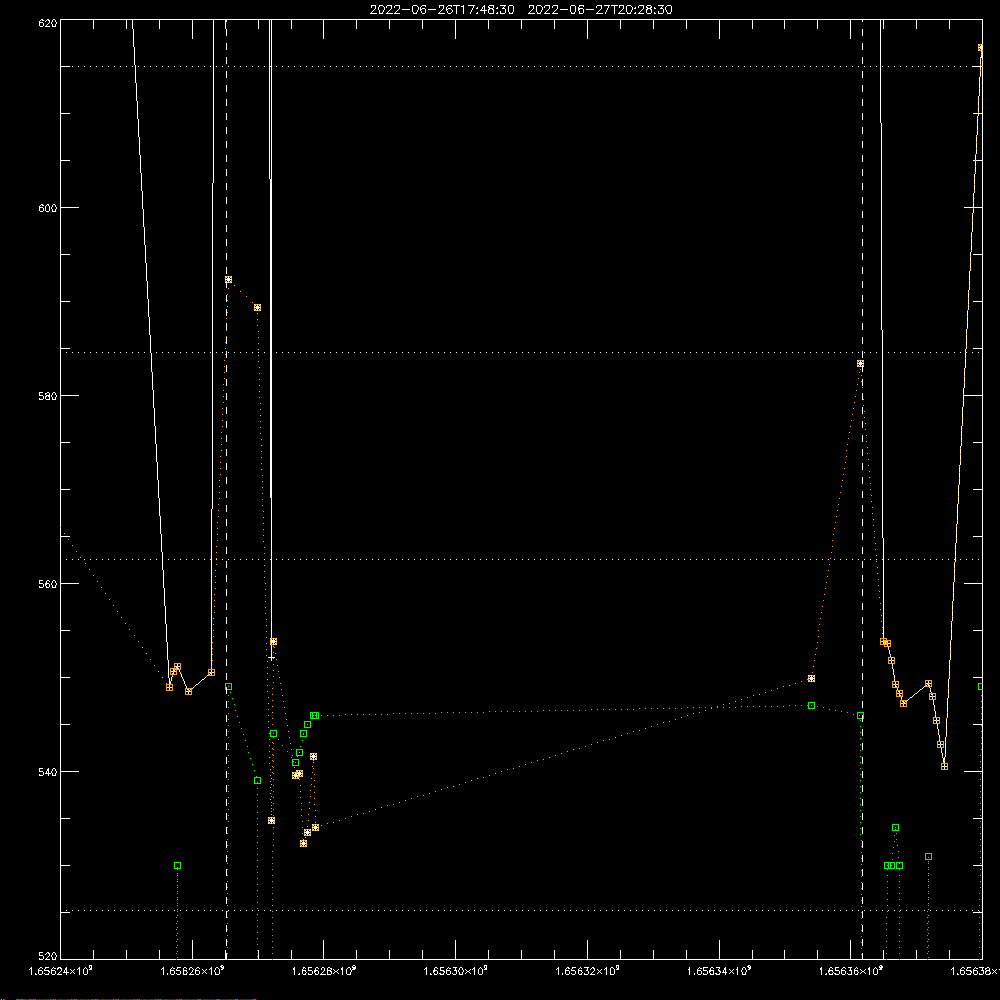The image size is (1000, 1000).
Task: Click the x-axis label 1.65630×10⁹
Action: click(x=456, y=971)
